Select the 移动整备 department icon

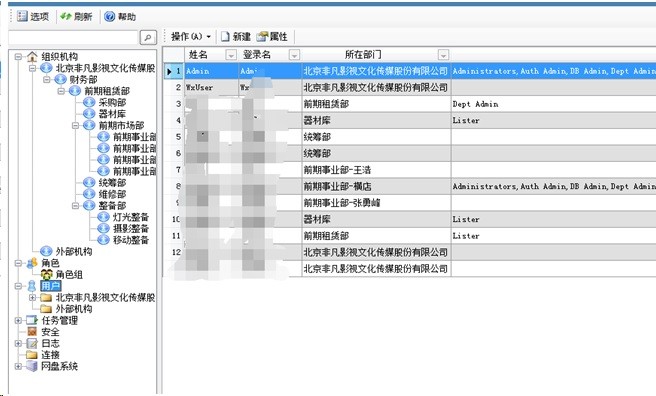click(103, 240)
